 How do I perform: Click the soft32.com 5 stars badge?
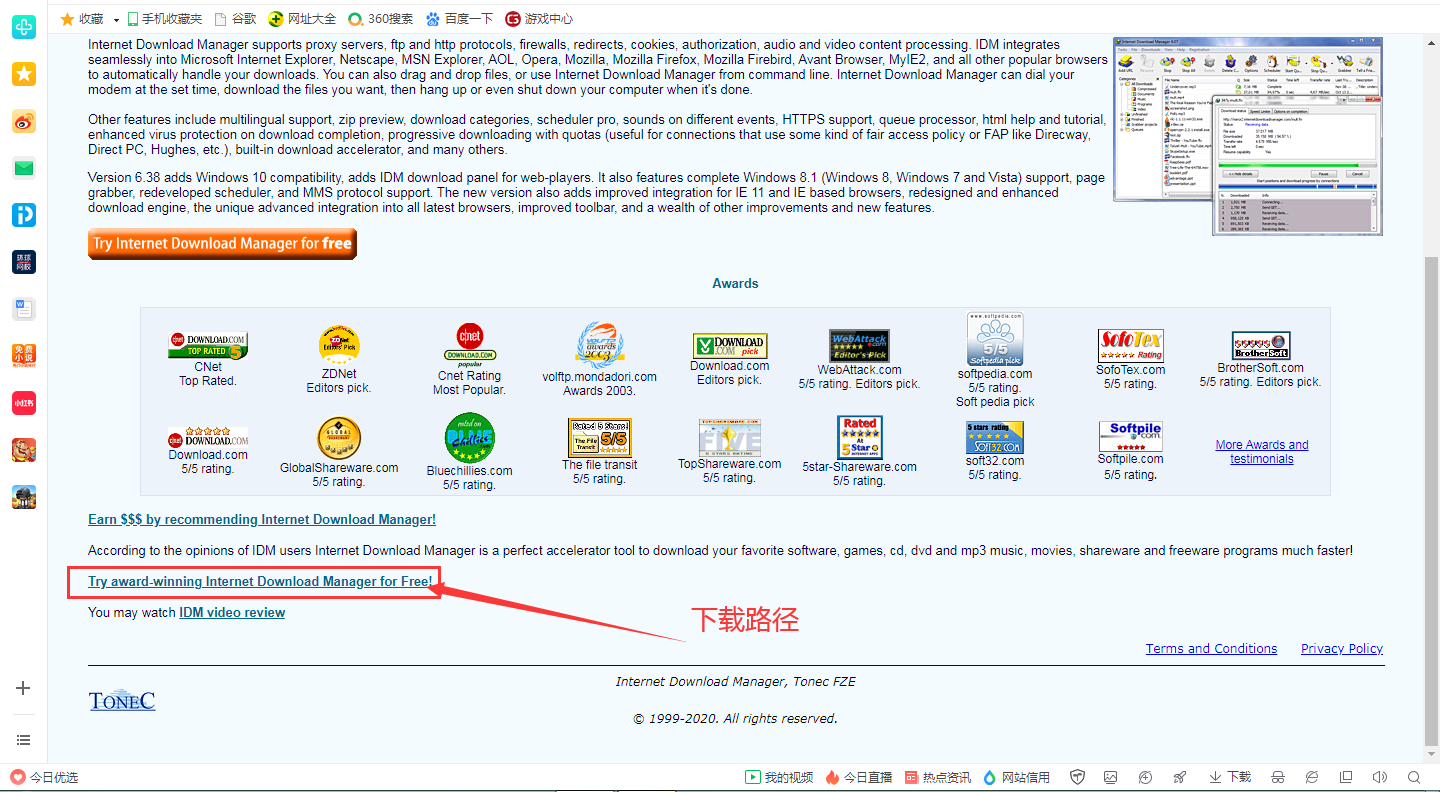tap(995, 438)
